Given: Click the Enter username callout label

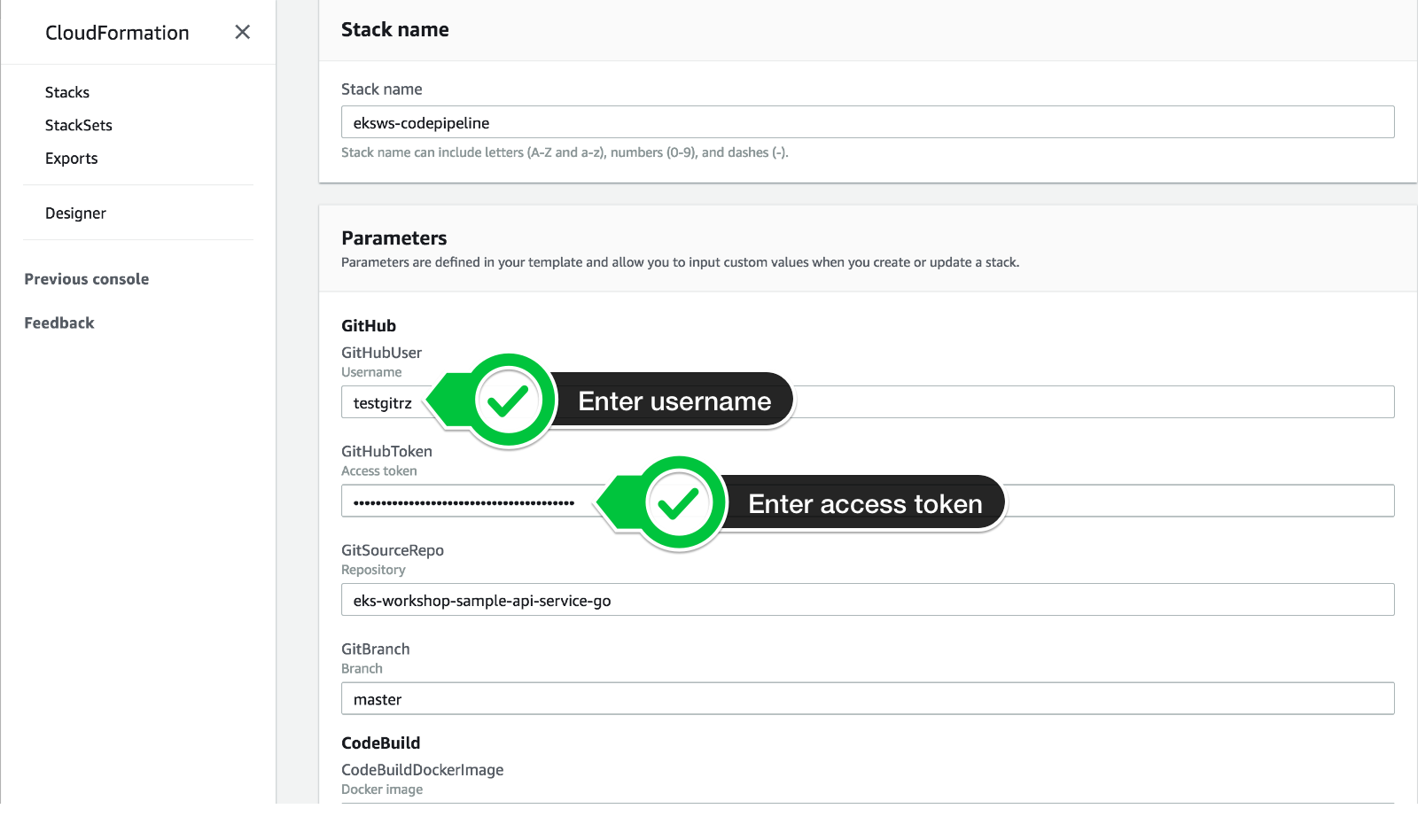Looking at the screenshot, I should tap(675, 401).
